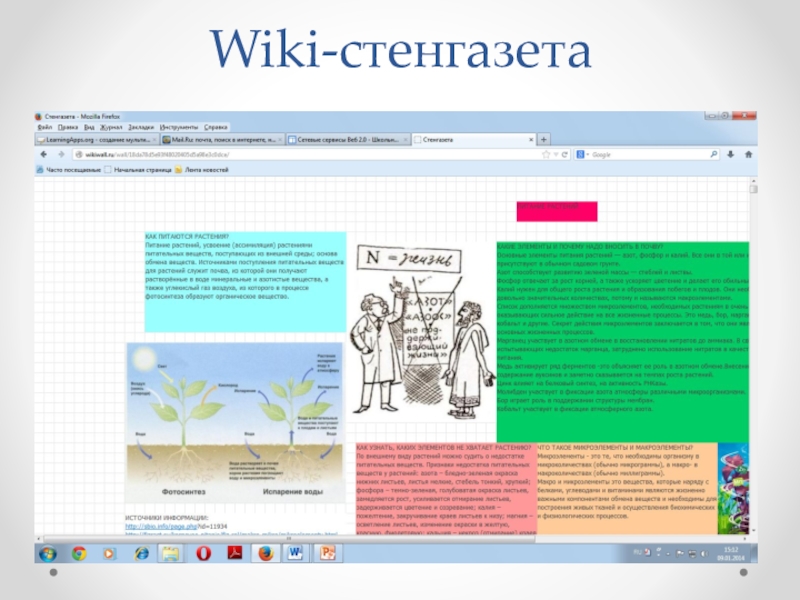Click the site identity icon in address bar
Viewport: 800px width, 600px height.
(x=79, y=155)
